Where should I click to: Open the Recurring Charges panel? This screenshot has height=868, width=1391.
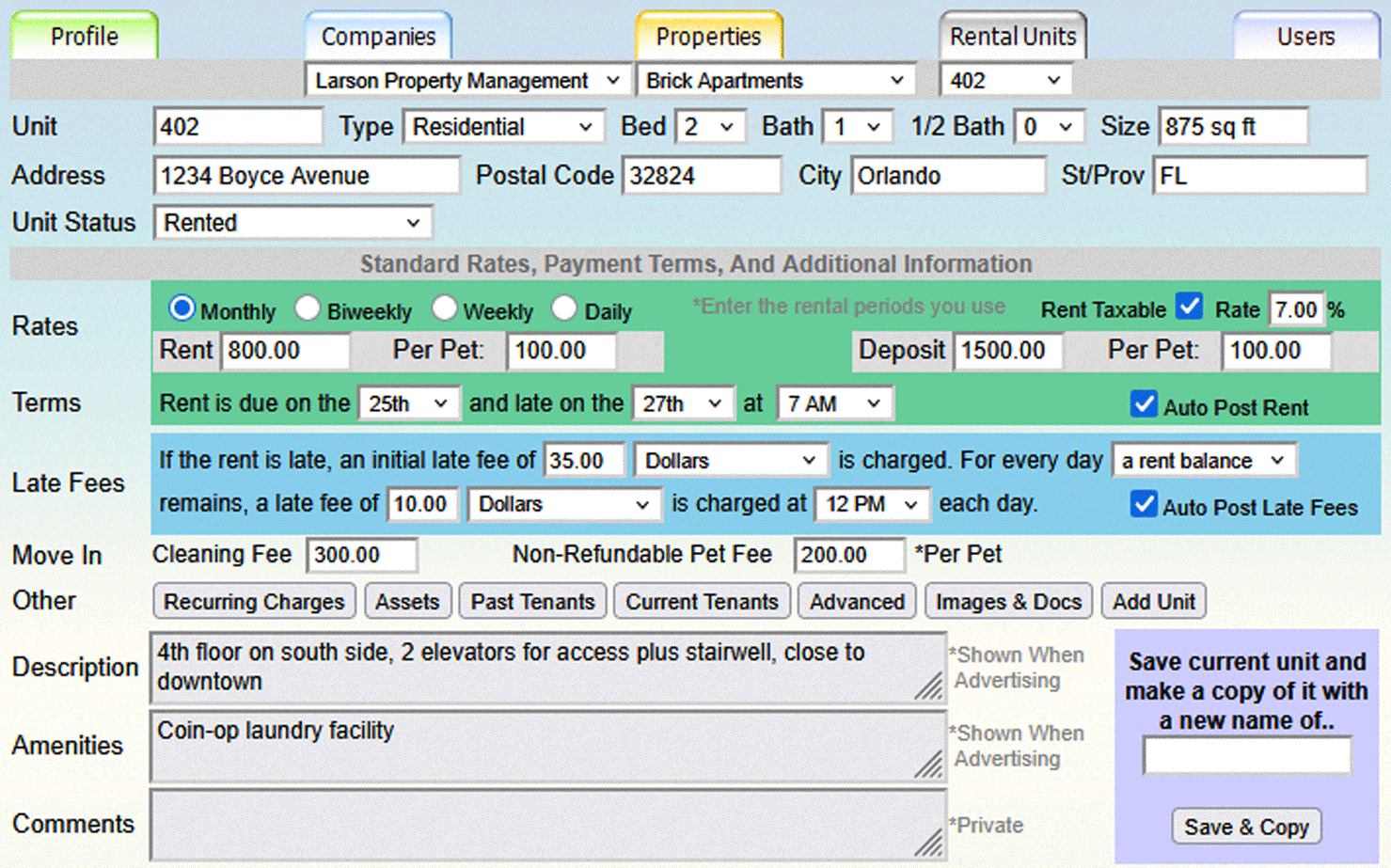tap(254, 601)
